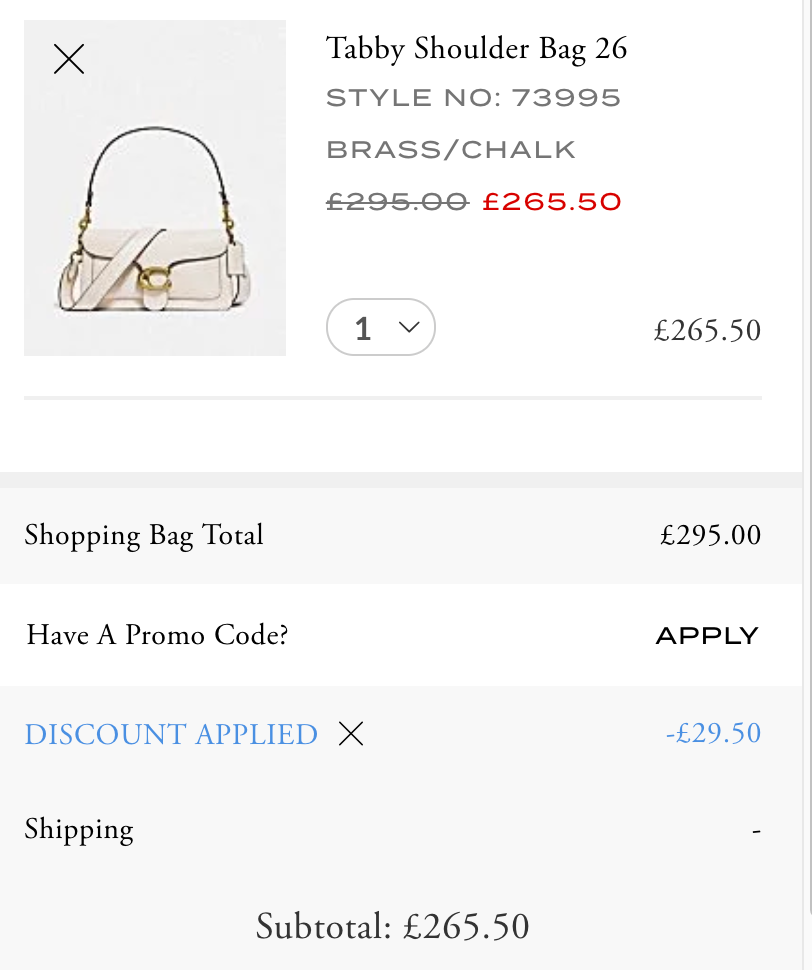Click the item line total £265.50
812x970 pixels.
click(x=707, y=330)
